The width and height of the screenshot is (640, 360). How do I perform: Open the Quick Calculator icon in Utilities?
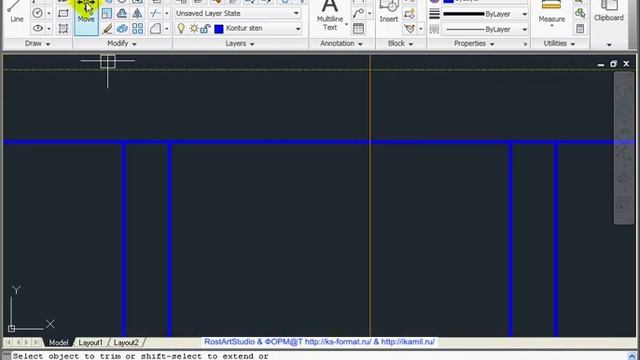point(580,29)
